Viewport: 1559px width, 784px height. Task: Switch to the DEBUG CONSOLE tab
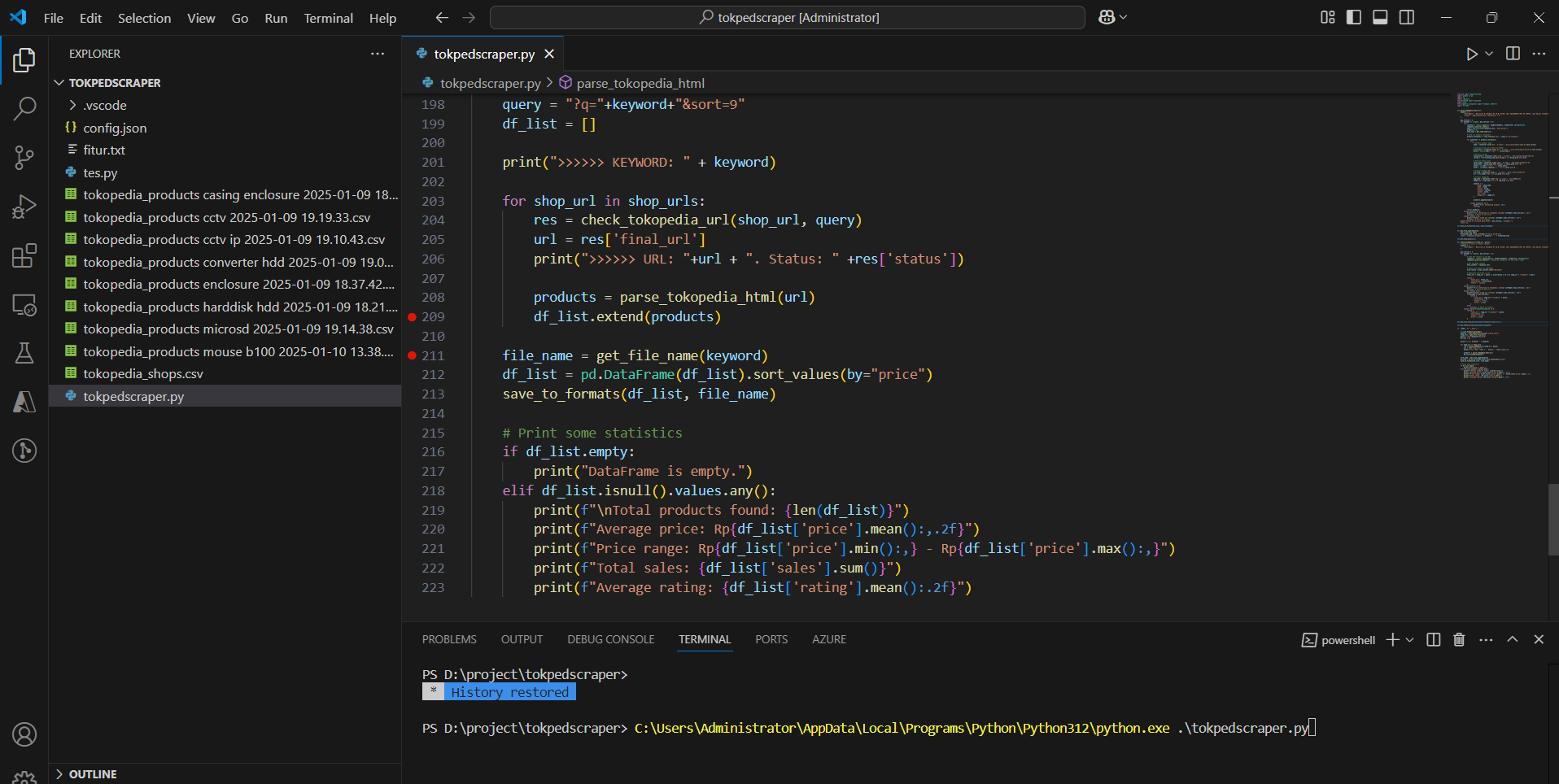click(610, 639)
